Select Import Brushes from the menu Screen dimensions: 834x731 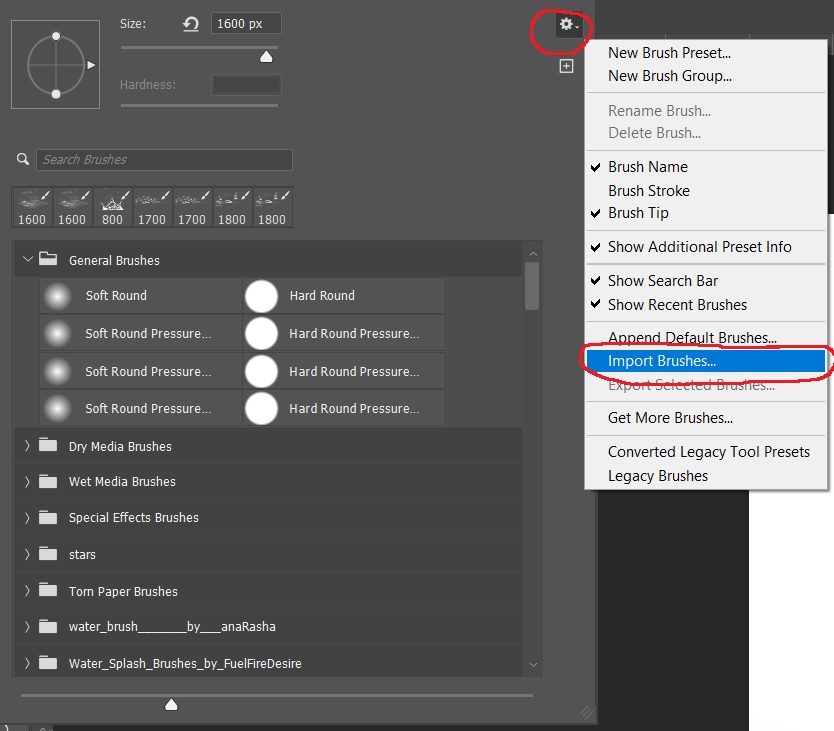click(661, 361)
